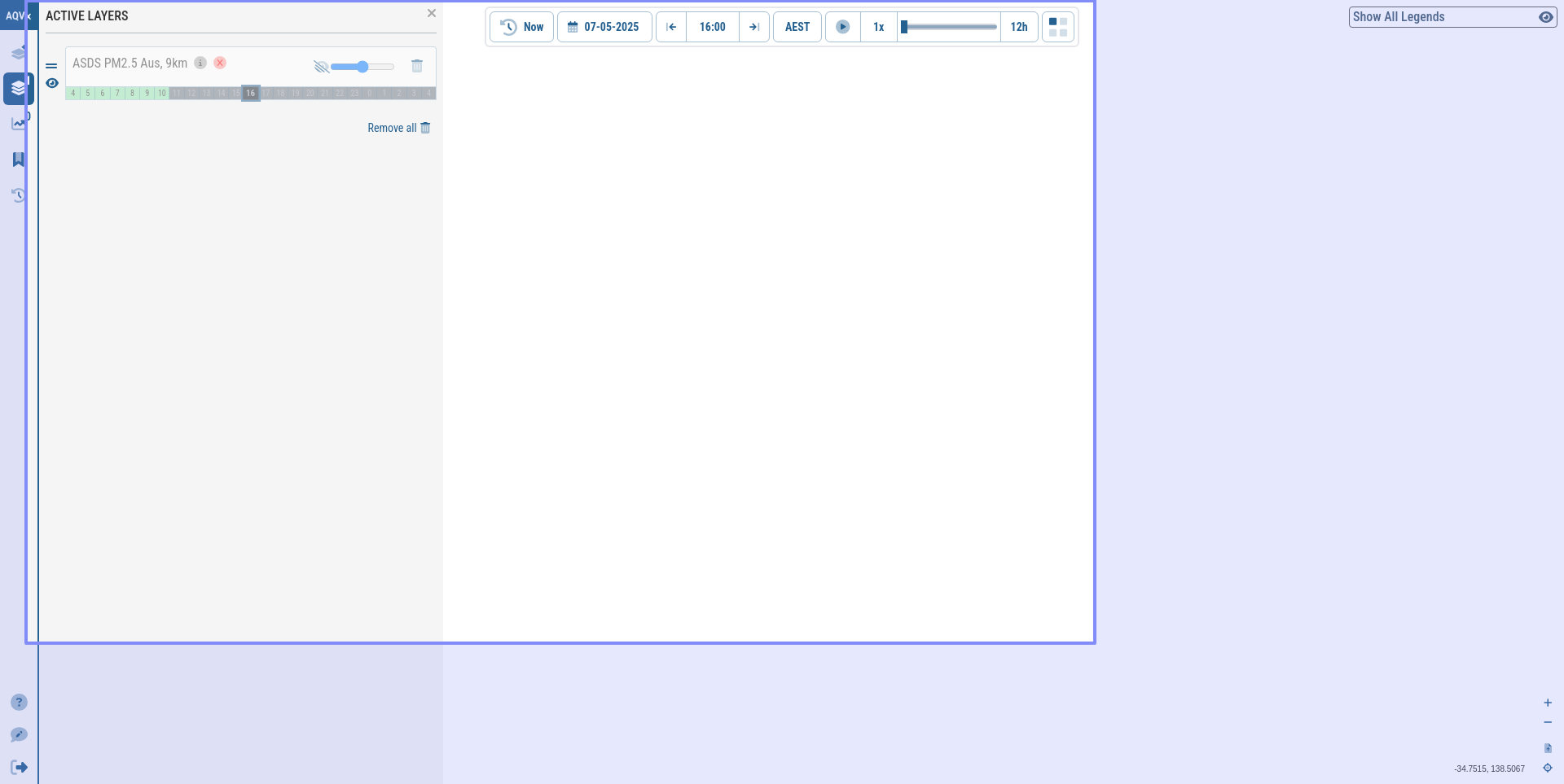Select hour 20 on layer timeline
1564x784 pixels.
(310, 94)
